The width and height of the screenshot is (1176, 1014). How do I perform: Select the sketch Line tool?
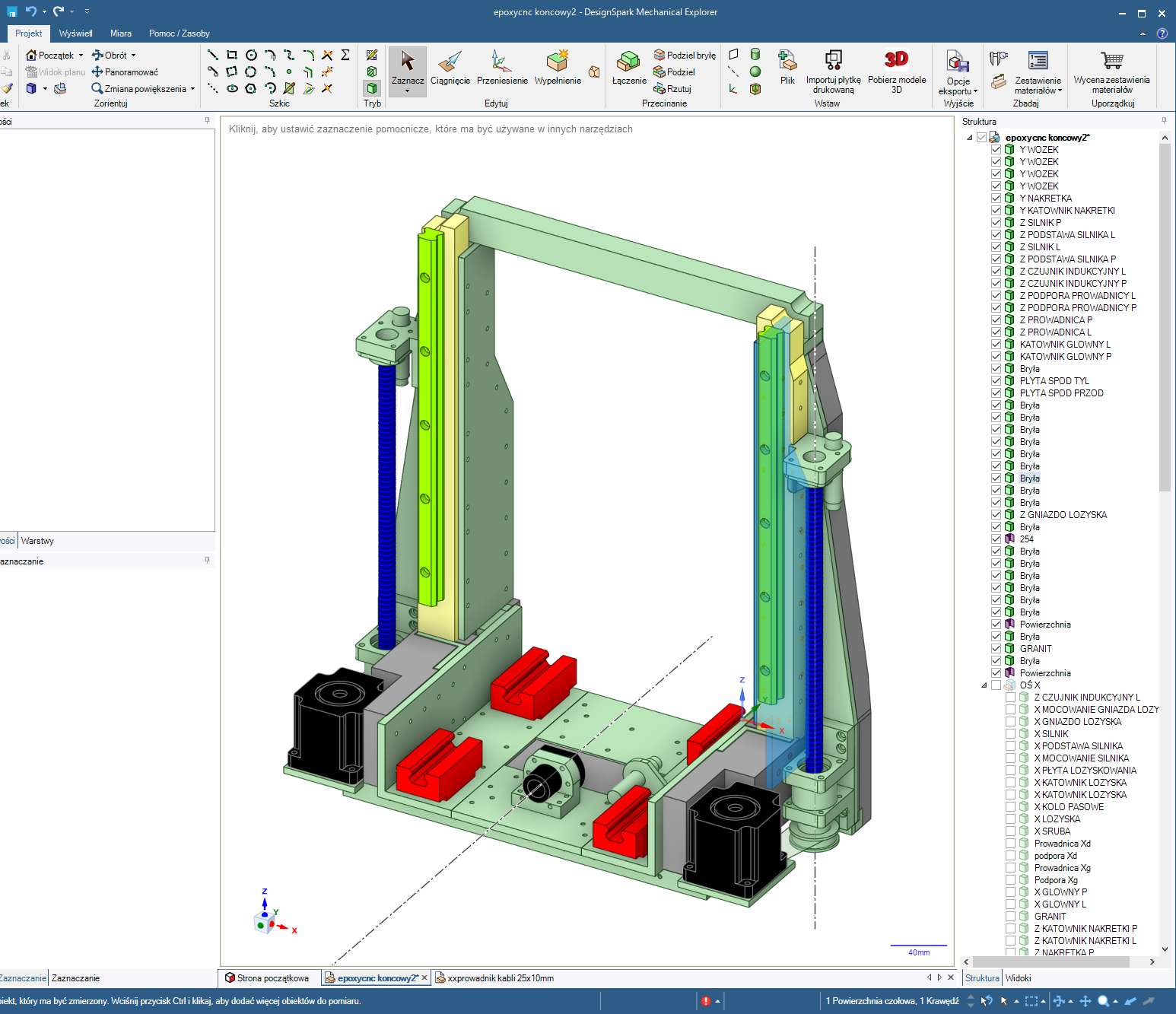pos(213,55)
